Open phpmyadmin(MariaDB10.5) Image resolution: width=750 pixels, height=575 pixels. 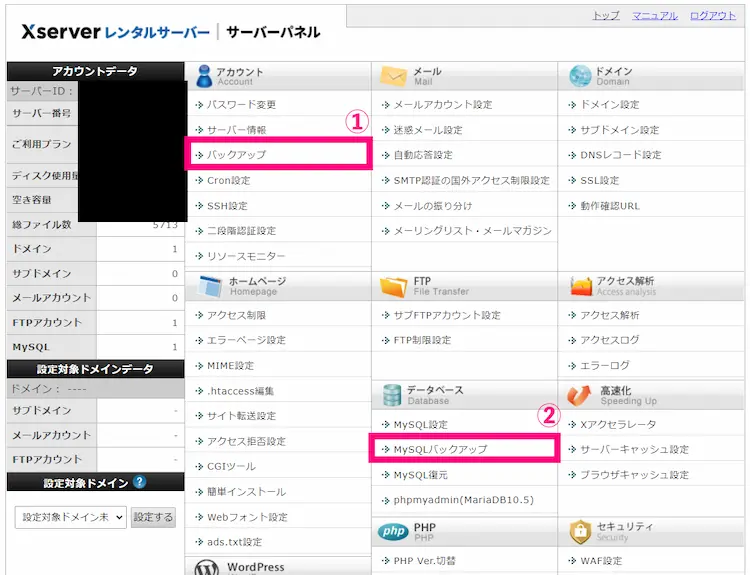click(463, 500)
